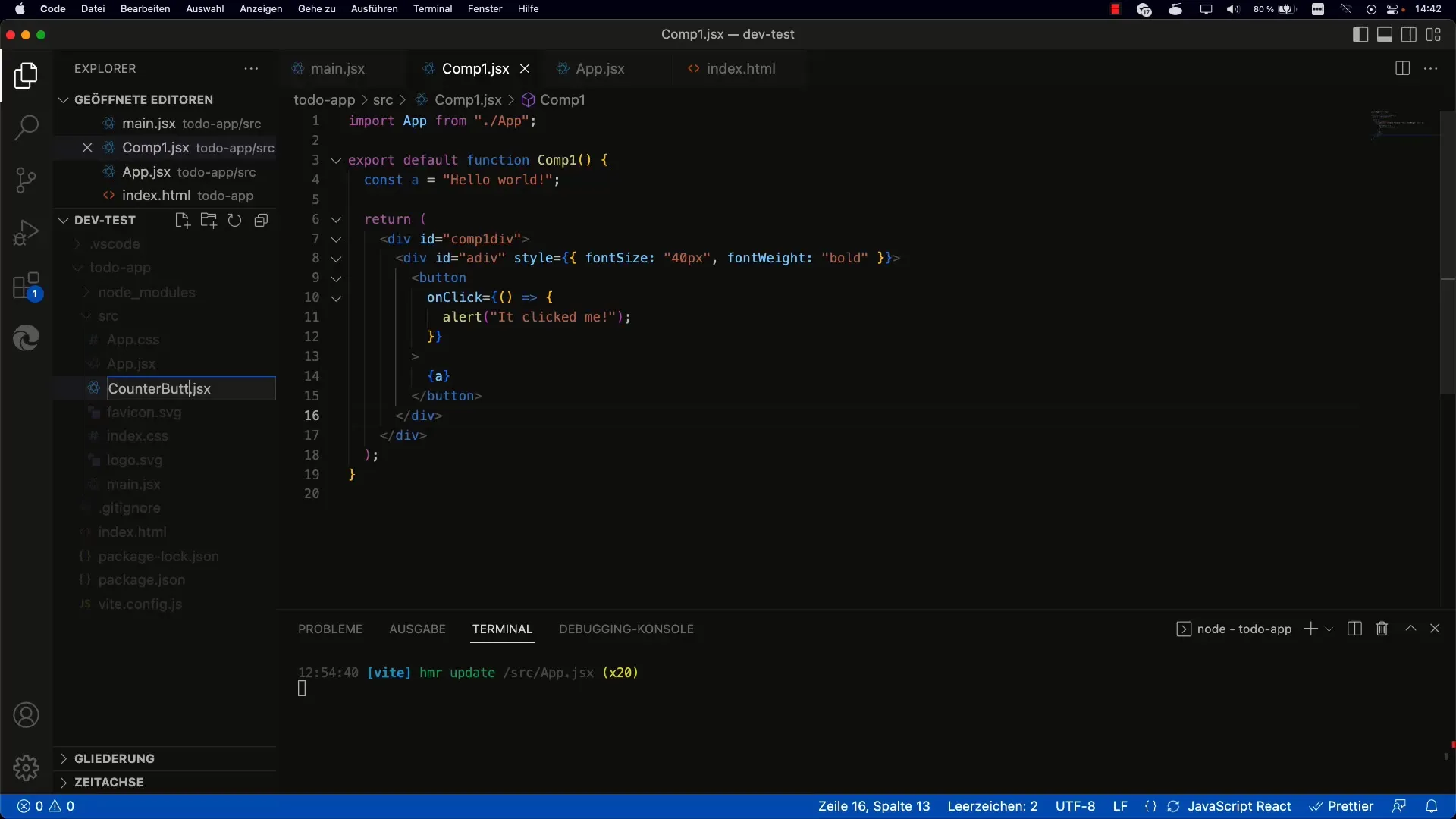Open the Explorer view in activity bar
The width and height of the screenshot is (1456, 819).
tap(26, 76)
